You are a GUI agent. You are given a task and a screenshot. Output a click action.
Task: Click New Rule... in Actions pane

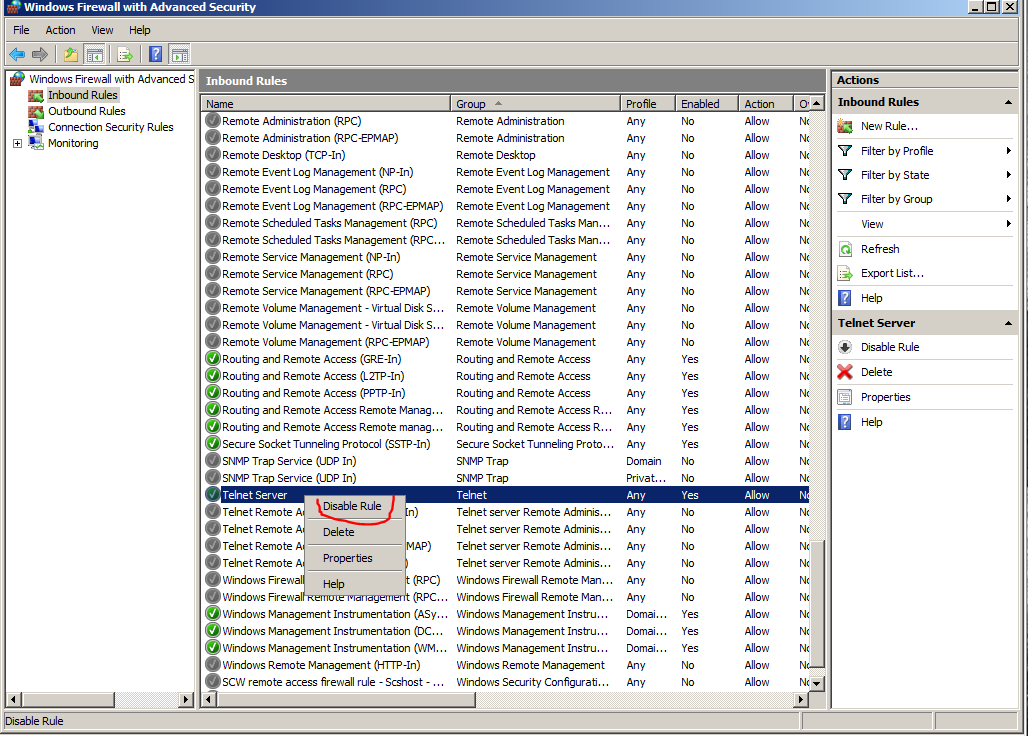tap(889, 126)
